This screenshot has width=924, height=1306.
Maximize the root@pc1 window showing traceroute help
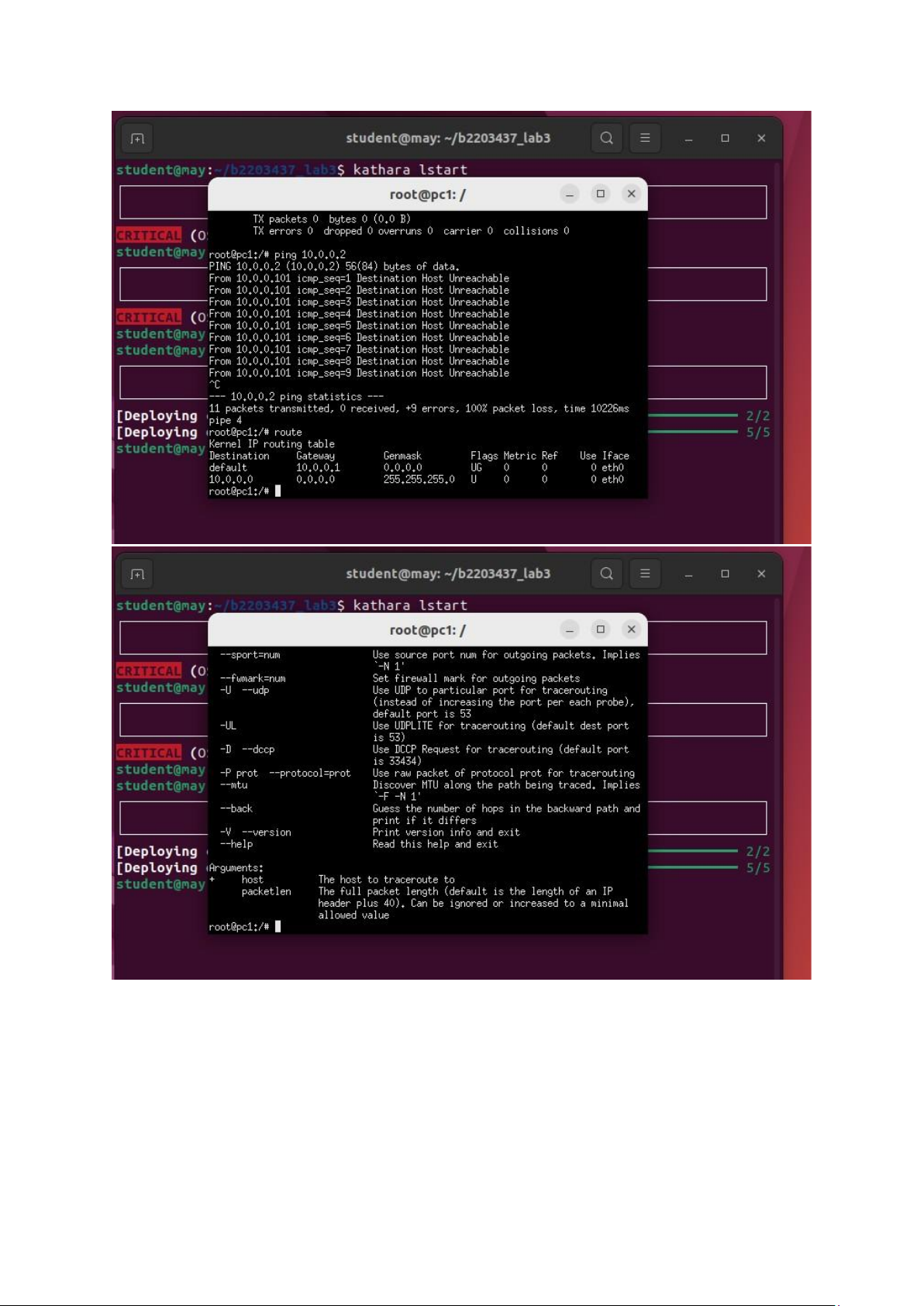(600, 629)
